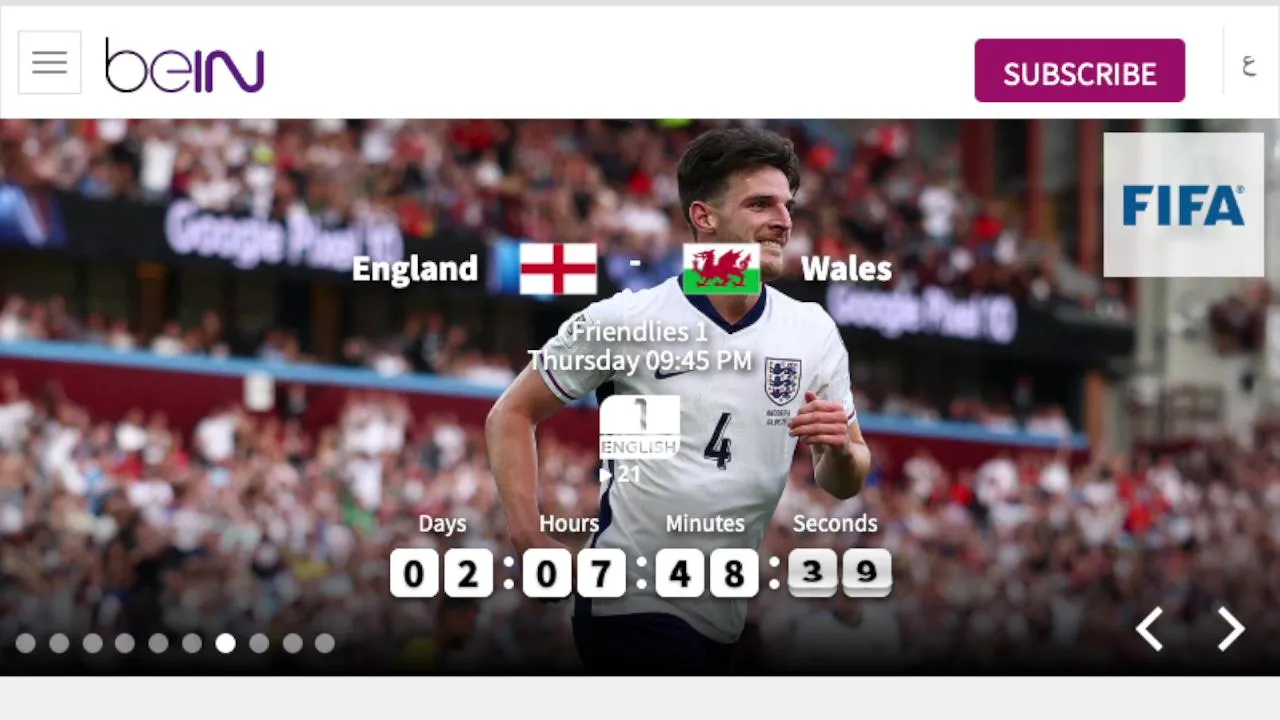Select the first carousel dot

pyautogui.click(x=25, y=644)
